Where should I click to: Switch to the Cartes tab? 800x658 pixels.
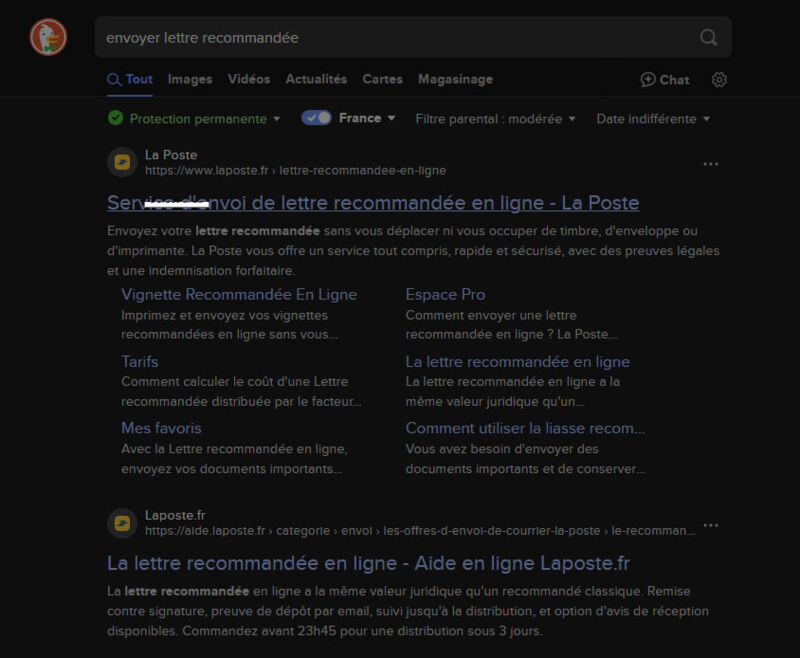pyautogui.click(x=383, y=79)
